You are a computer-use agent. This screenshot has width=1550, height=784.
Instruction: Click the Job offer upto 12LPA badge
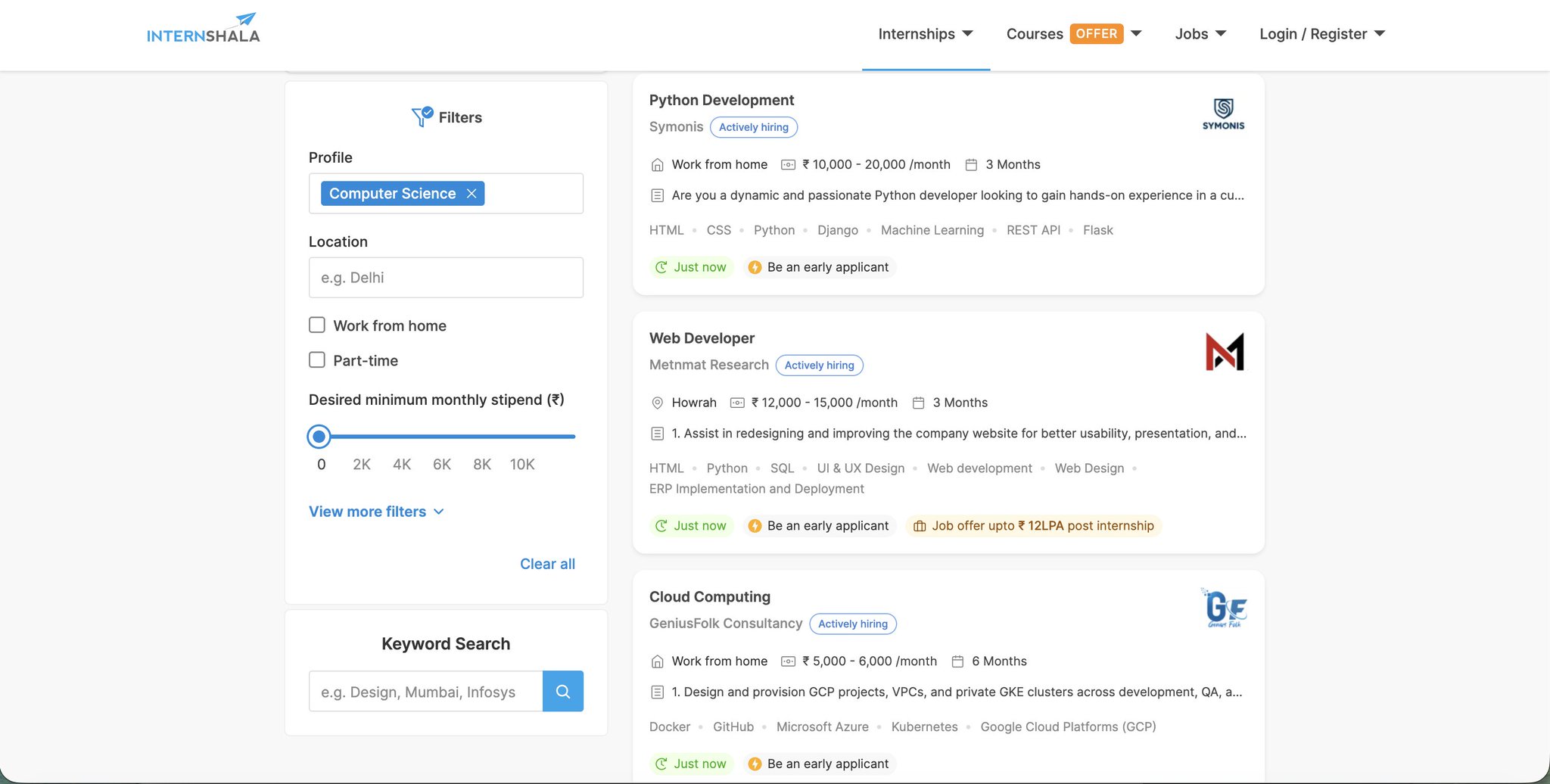click(x=1034, y=526)
